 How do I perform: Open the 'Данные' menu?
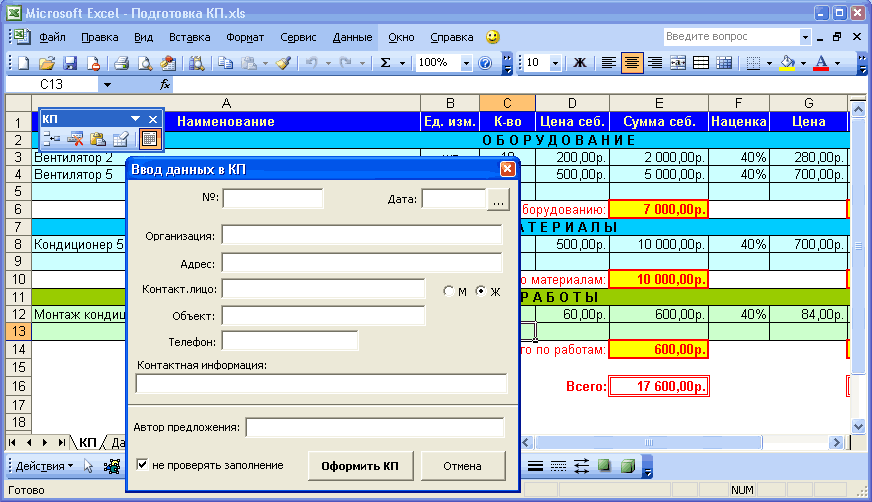point(352,37)
